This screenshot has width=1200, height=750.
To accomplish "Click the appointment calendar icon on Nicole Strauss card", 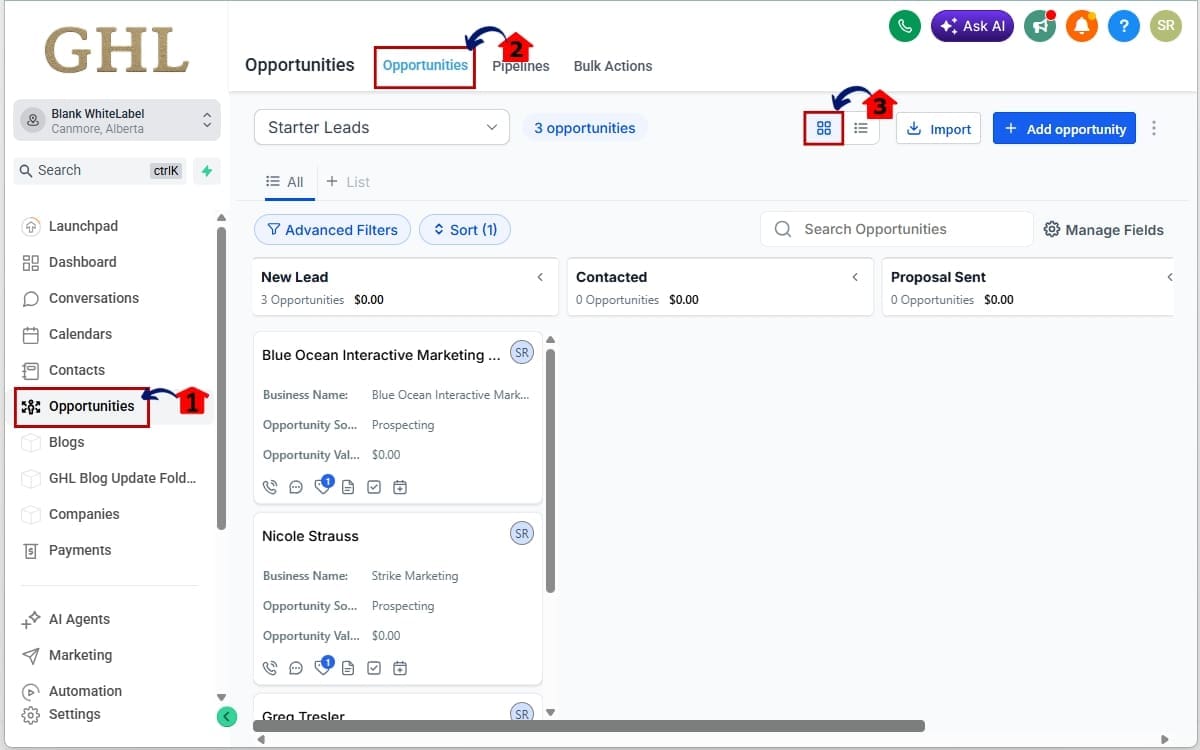I will 400,668.
